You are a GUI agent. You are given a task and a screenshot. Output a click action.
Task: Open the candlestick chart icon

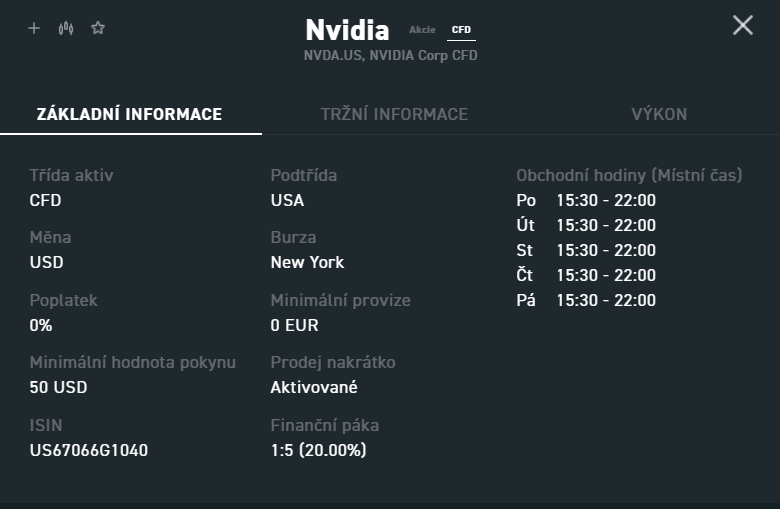pos(66,28)
